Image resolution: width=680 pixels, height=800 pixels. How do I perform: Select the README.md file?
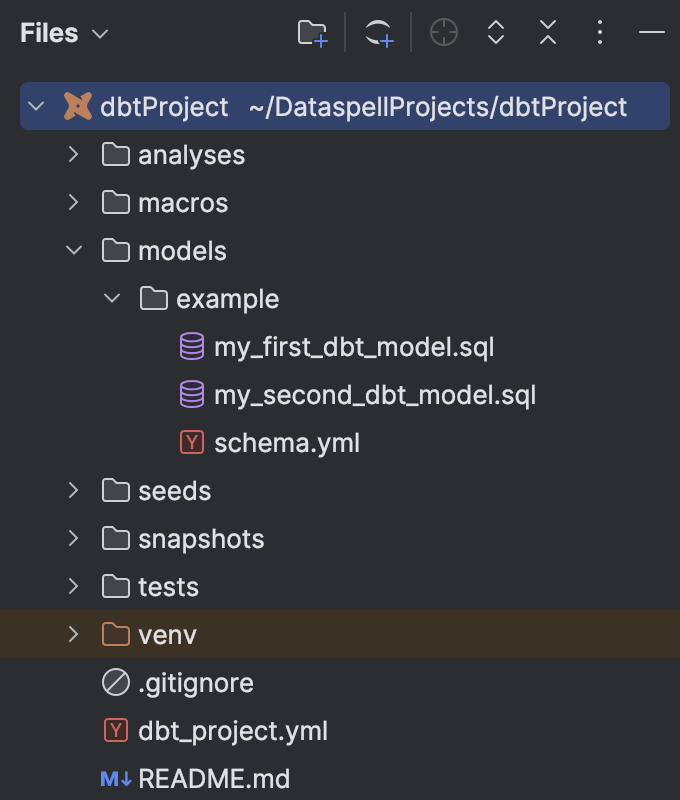pos(214,779)
